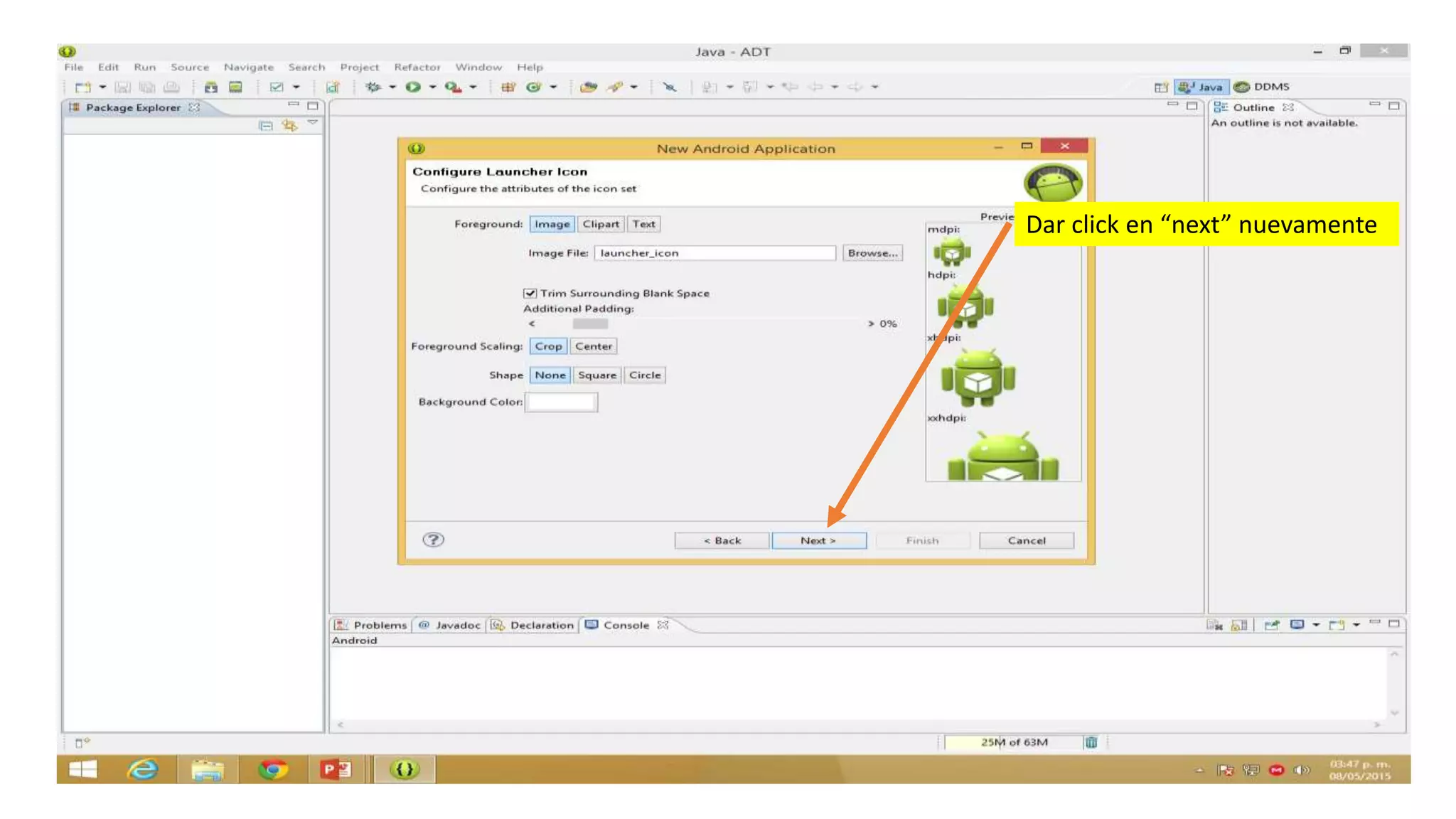Expand the Run button dropdown arrow
This screenshot has width=1456, height=819.
point(432,87)
